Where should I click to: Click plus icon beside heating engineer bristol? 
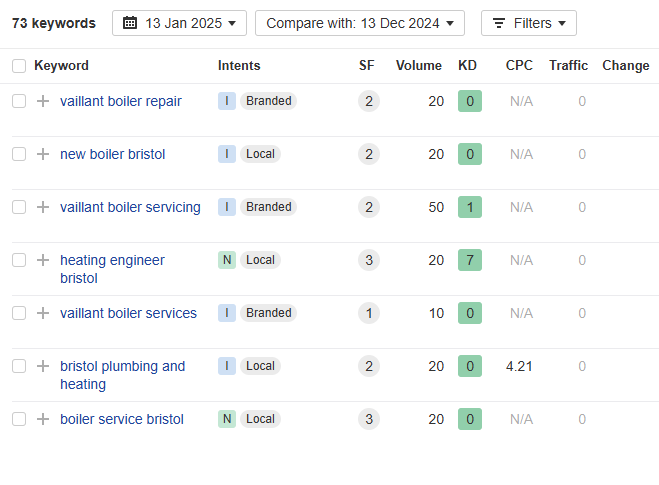(x=43, y=260)
